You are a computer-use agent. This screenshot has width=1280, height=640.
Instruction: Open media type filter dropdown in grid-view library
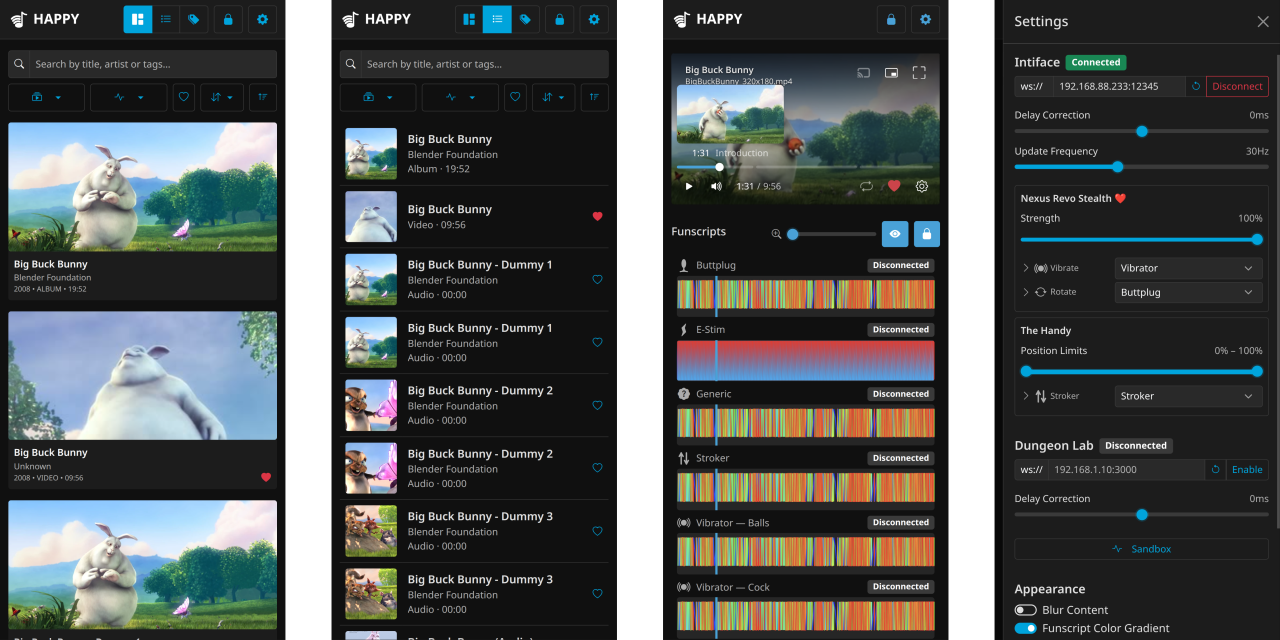tap(47, 97)
